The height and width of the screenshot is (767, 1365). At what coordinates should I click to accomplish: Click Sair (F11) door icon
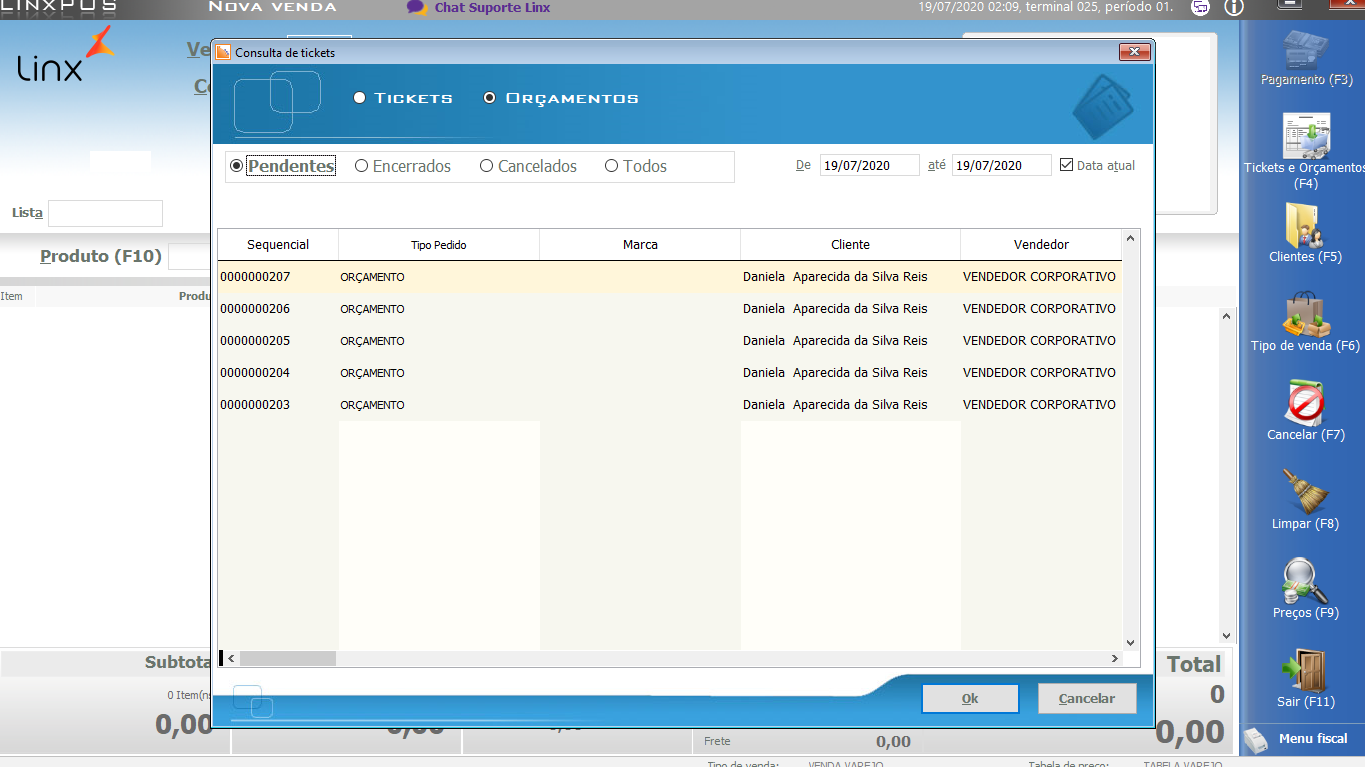point(1305,670)
